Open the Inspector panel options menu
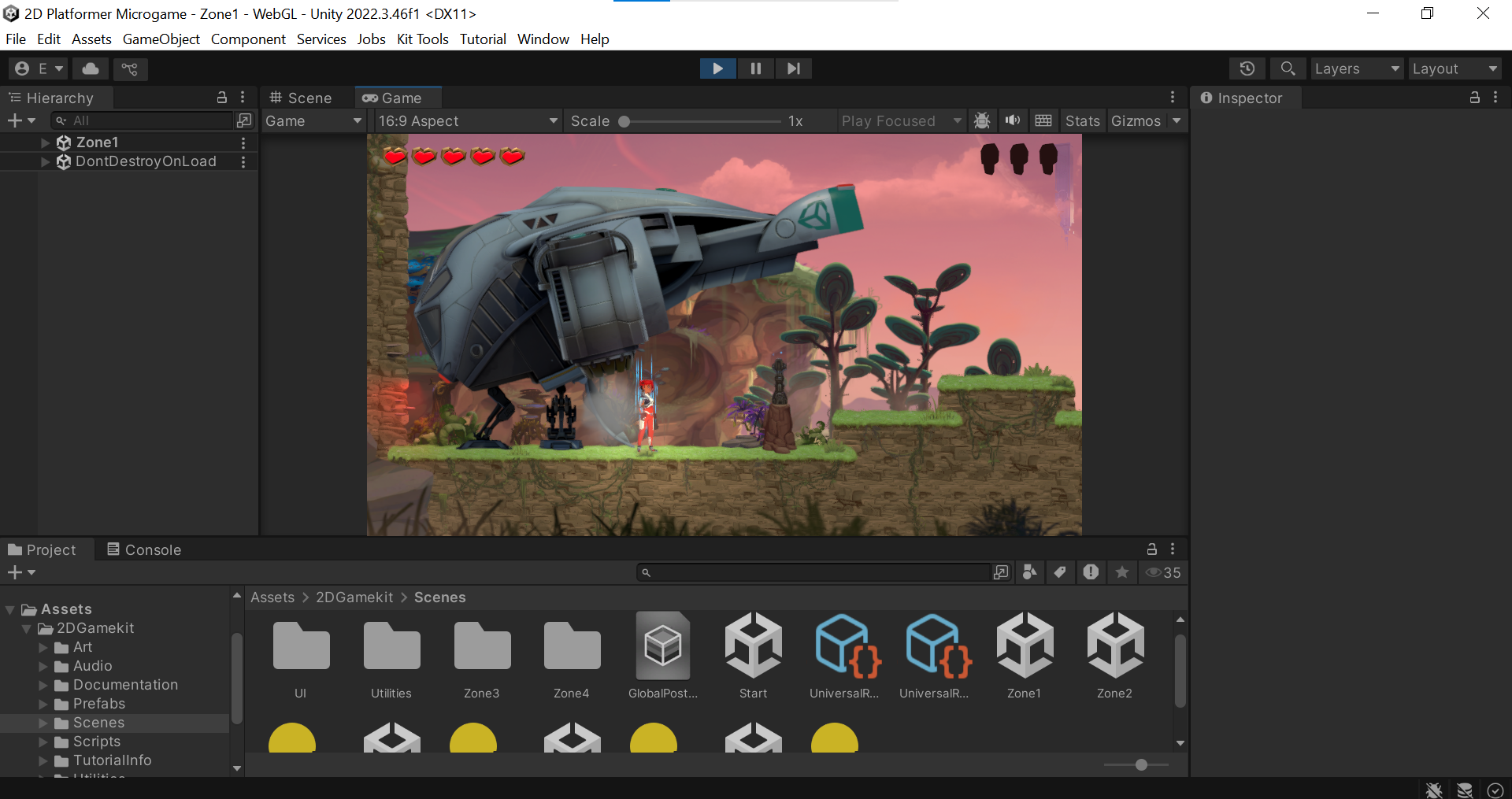This screenshot has height=799, width=1512. tap(1495, 98)
